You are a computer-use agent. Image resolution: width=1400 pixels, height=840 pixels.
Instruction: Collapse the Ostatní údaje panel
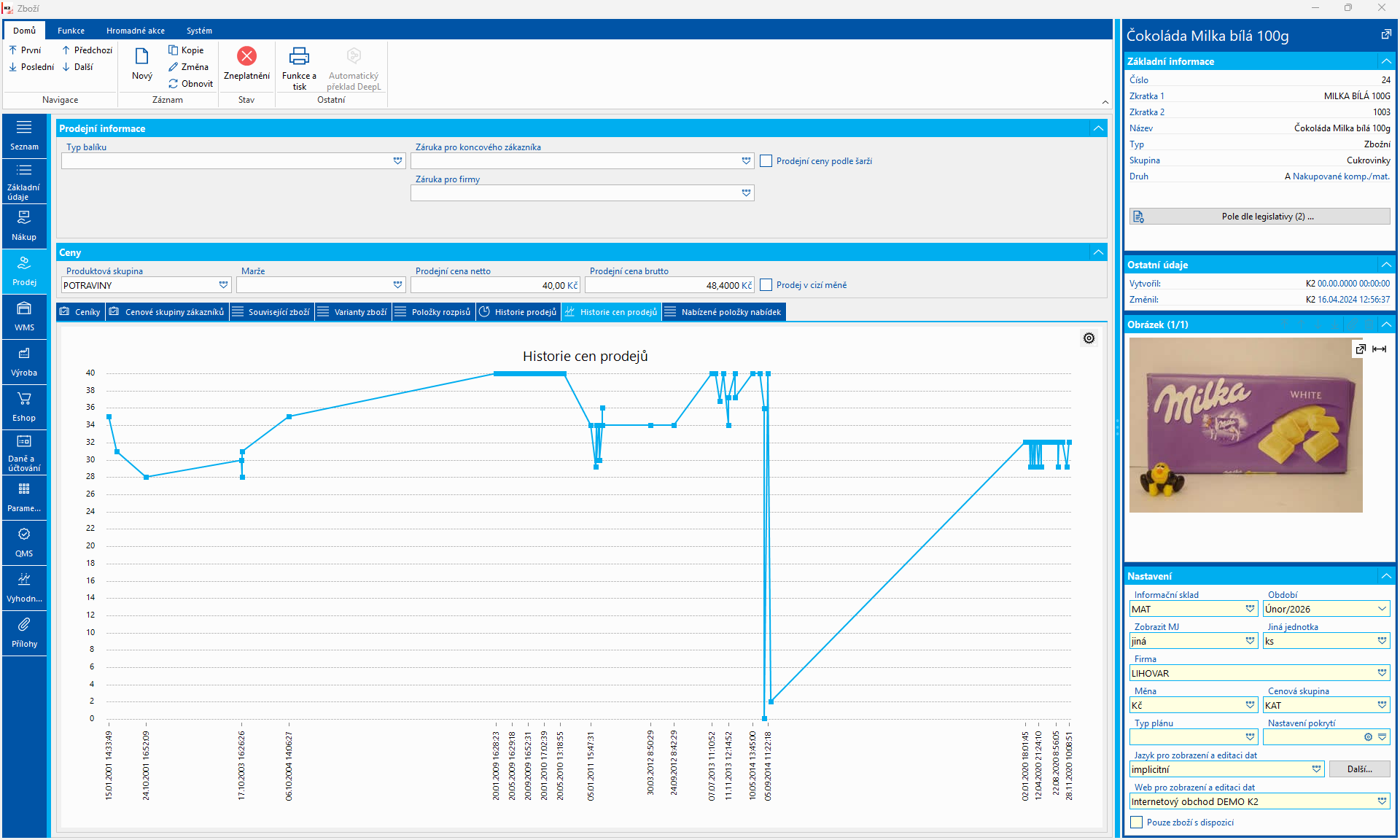coord(1386,265)
